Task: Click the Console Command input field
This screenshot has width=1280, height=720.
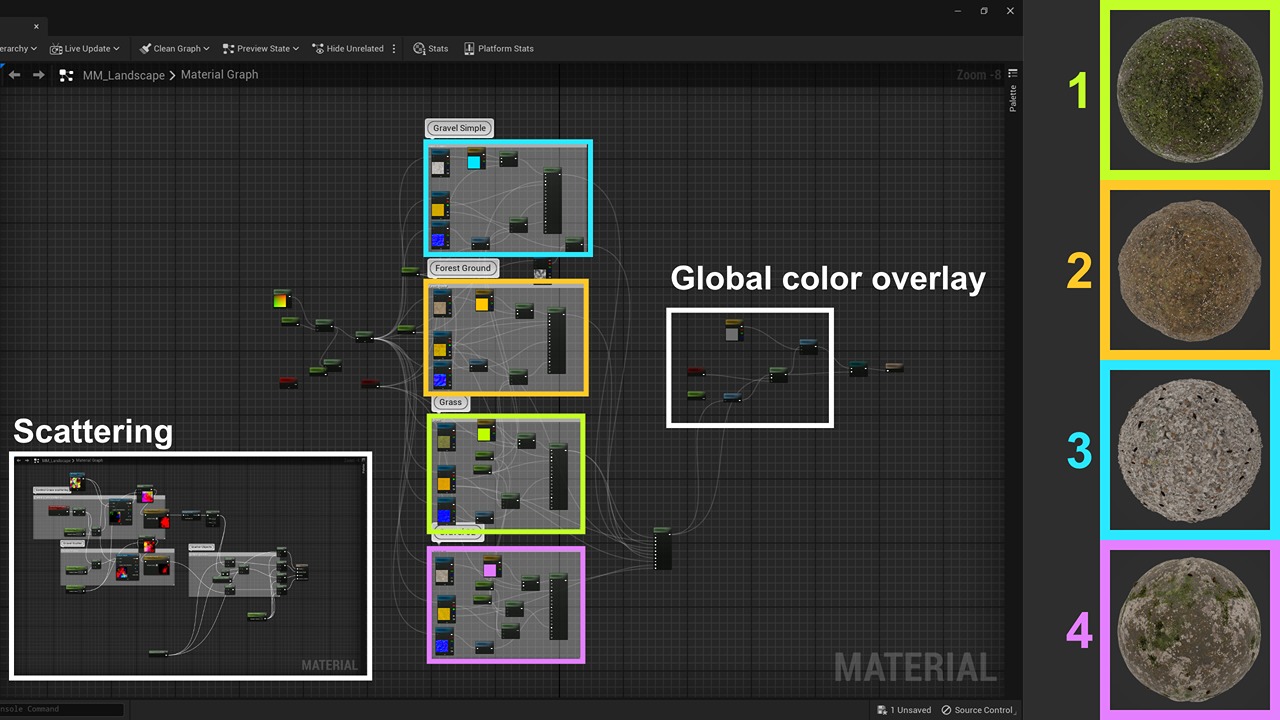Action: click(60, 709)
